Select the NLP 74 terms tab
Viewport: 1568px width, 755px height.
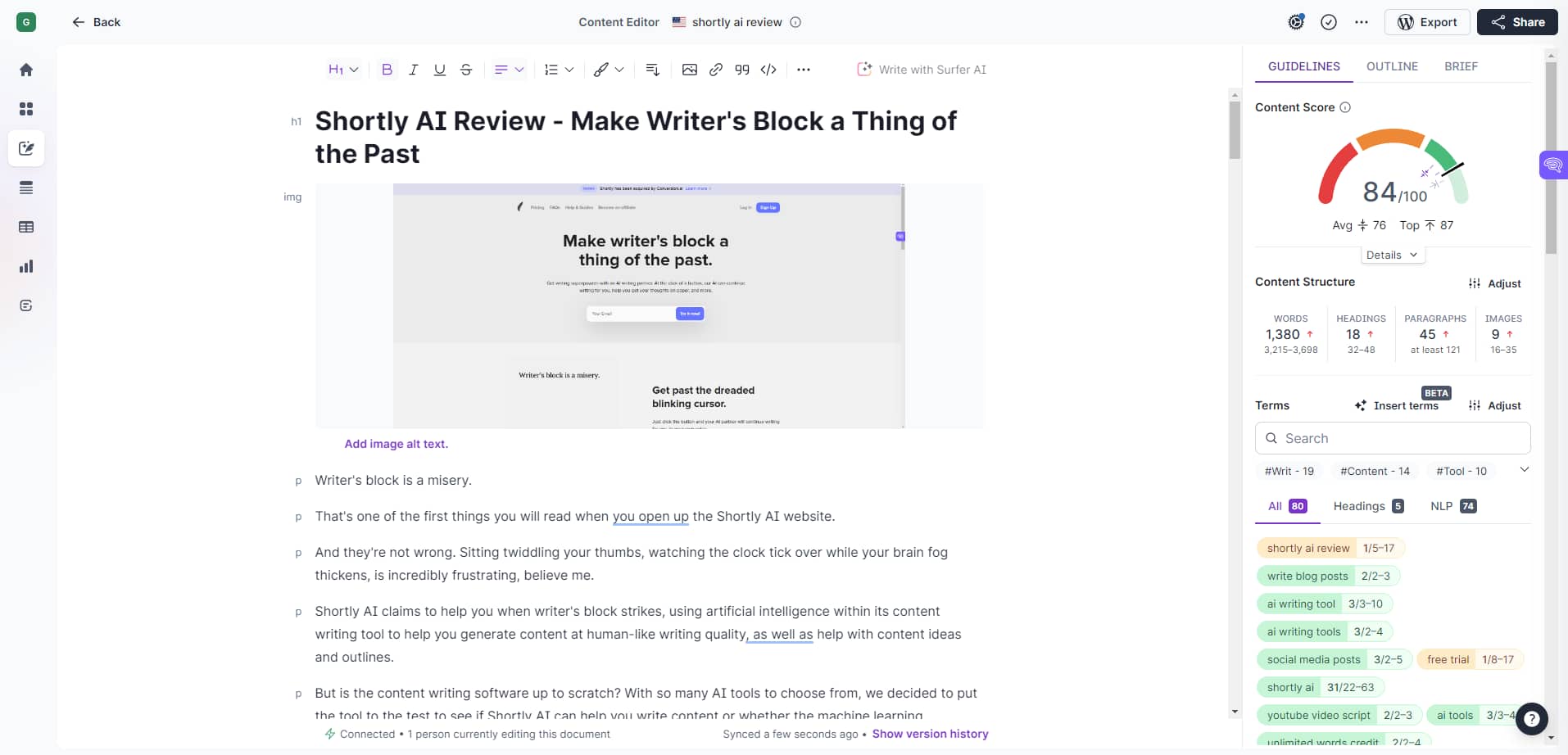(1453, 506)
